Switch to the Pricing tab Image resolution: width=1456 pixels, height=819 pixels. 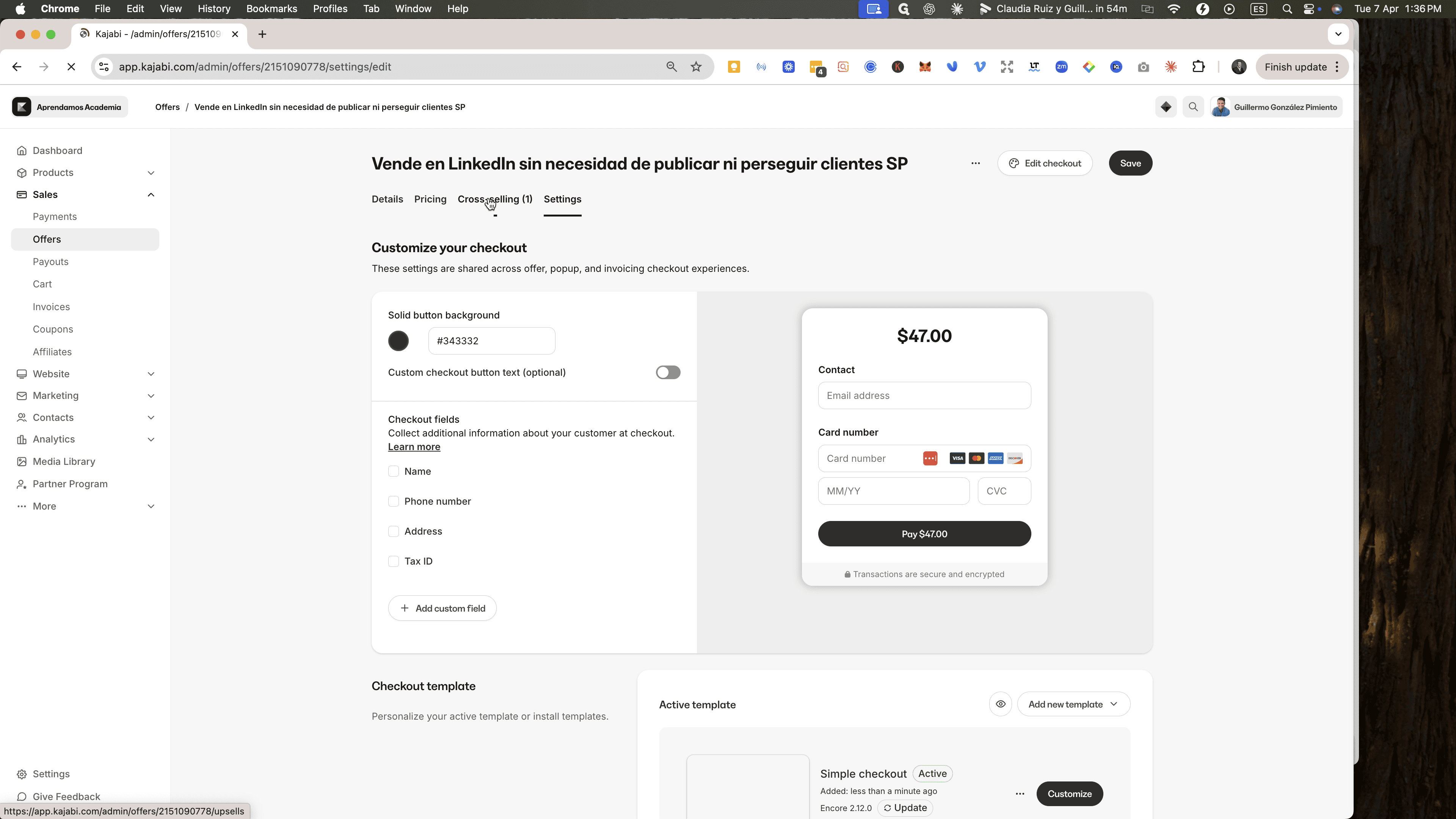[x=430, y=199]
